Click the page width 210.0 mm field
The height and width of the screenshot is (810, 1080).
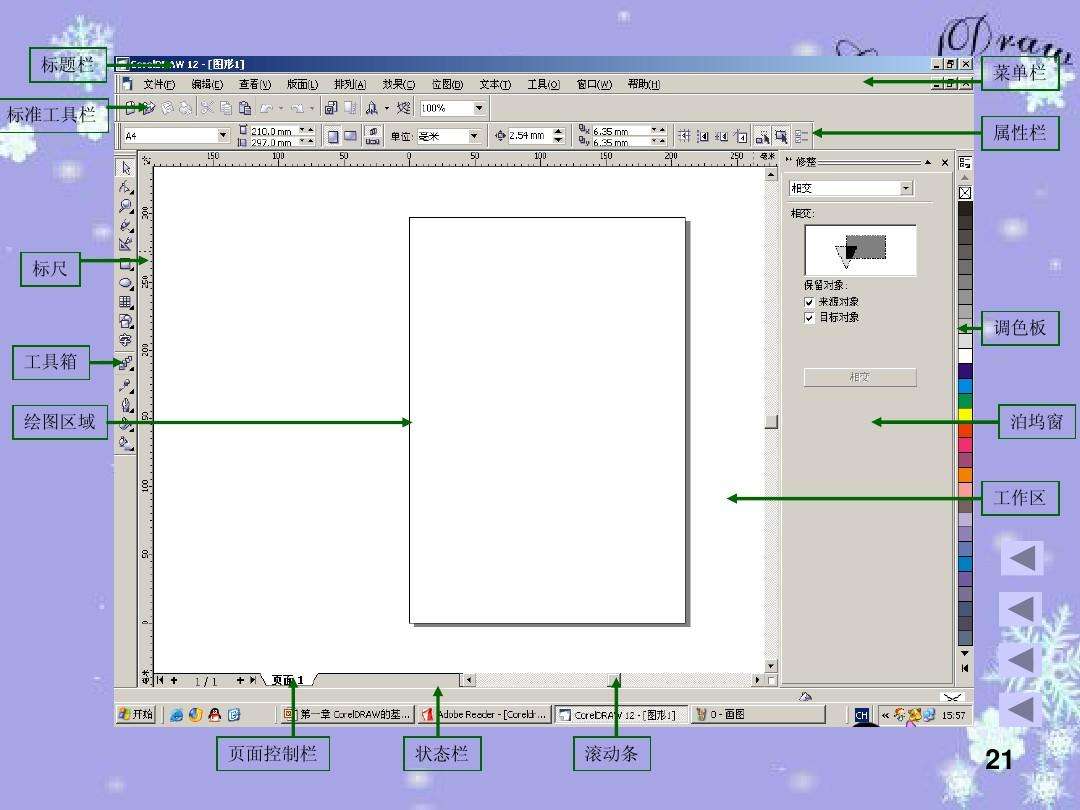(x=275, y=131)
